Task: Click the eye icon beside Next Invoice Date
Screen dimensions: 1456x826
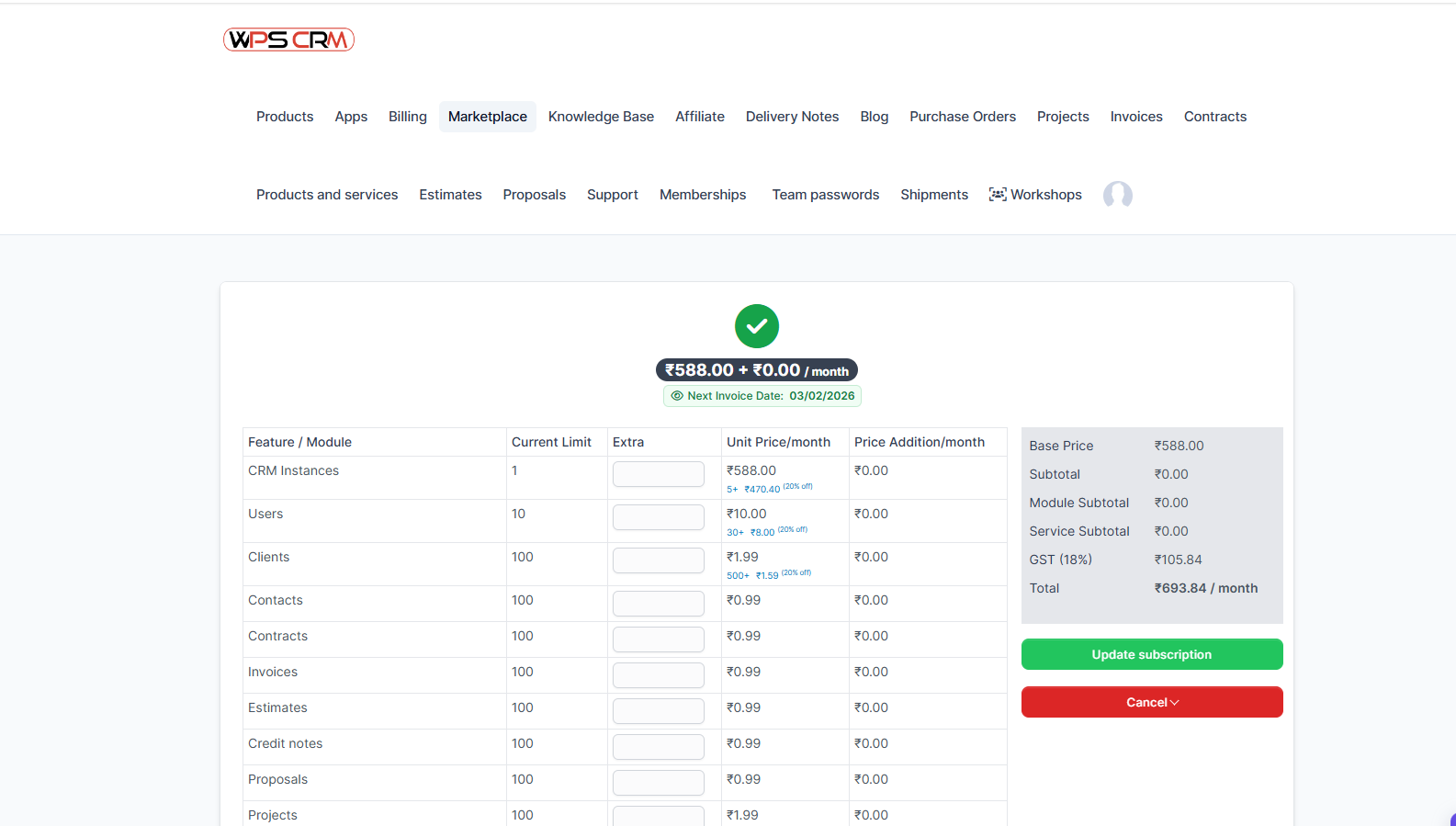Action: pos(677,396)
